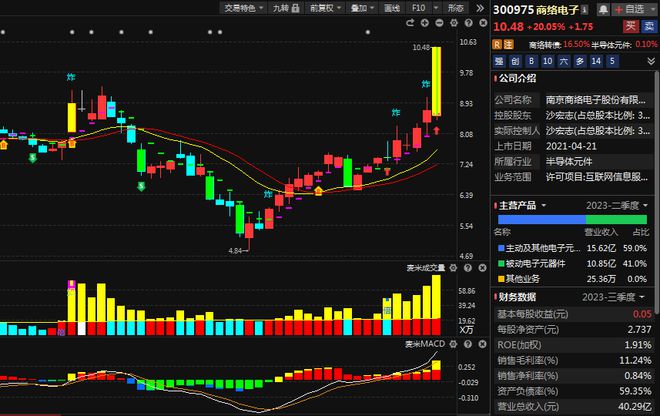Screen dimensions: 660x416
Task: Open main chart settings gear
Action: (x=454, y=23)
